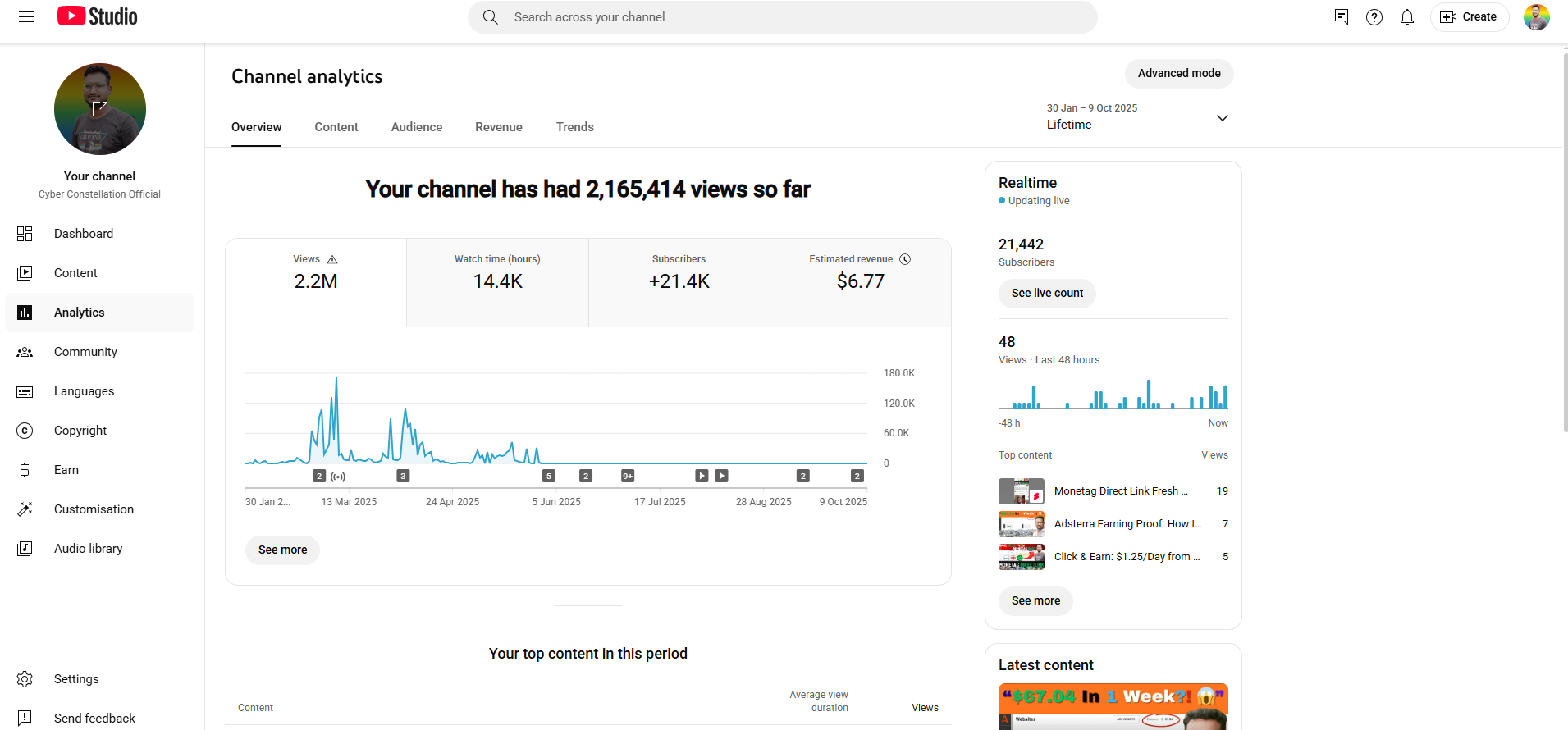1568x730 pixels.
Task: Click See live count button
Action: point(1047,294)
